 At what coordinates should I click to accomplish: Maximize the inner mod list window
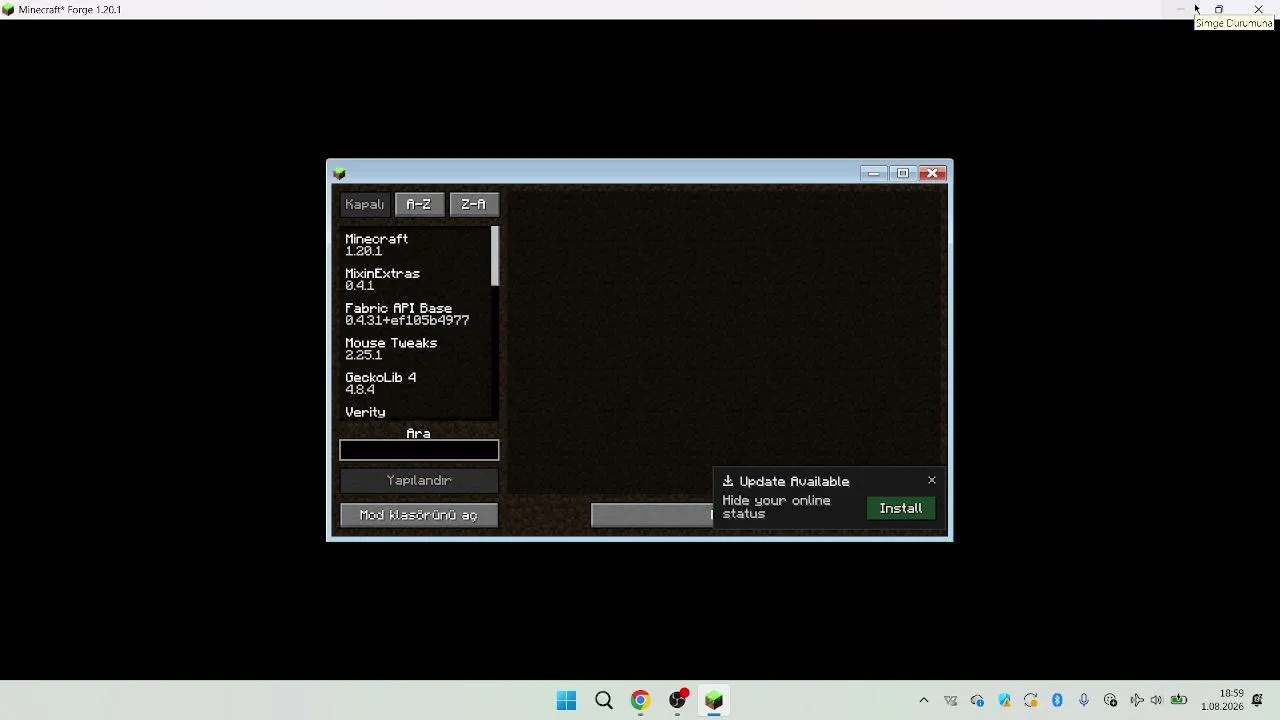pyautogui.click(x=903, y=173)
